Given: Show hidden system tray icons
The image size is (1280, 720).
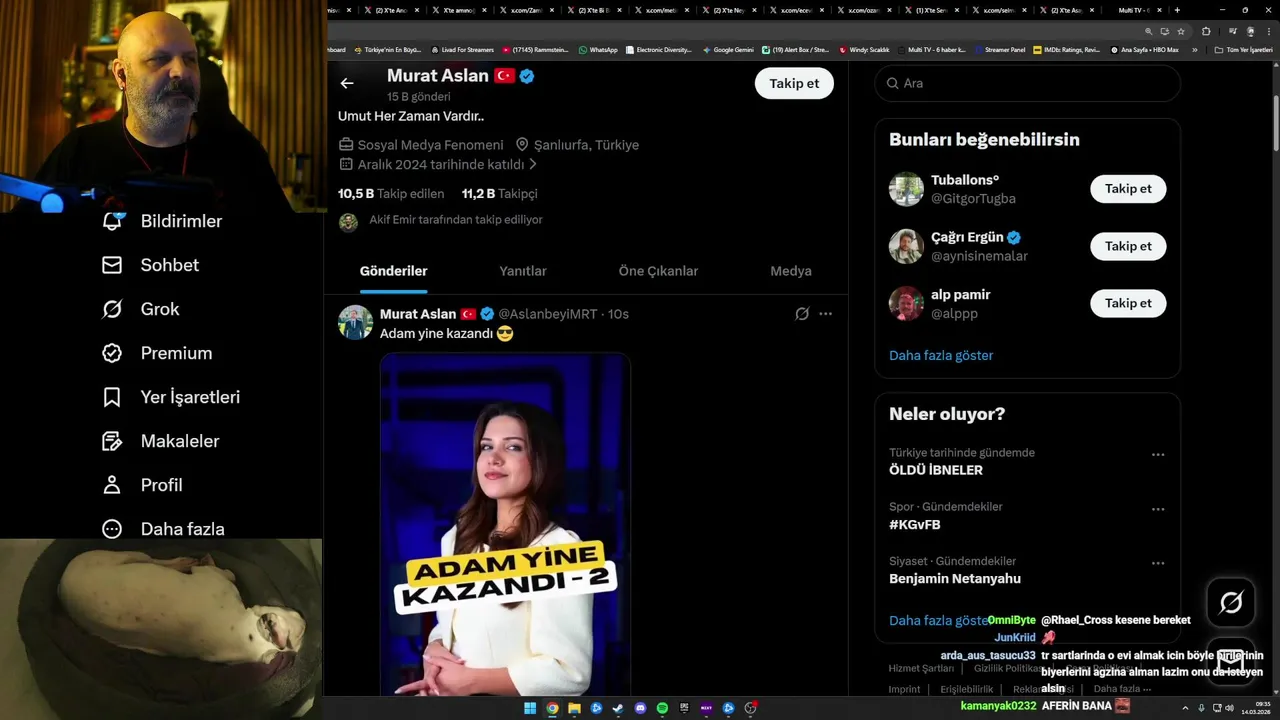Looking at the screenshot, I should point(1186,708).
